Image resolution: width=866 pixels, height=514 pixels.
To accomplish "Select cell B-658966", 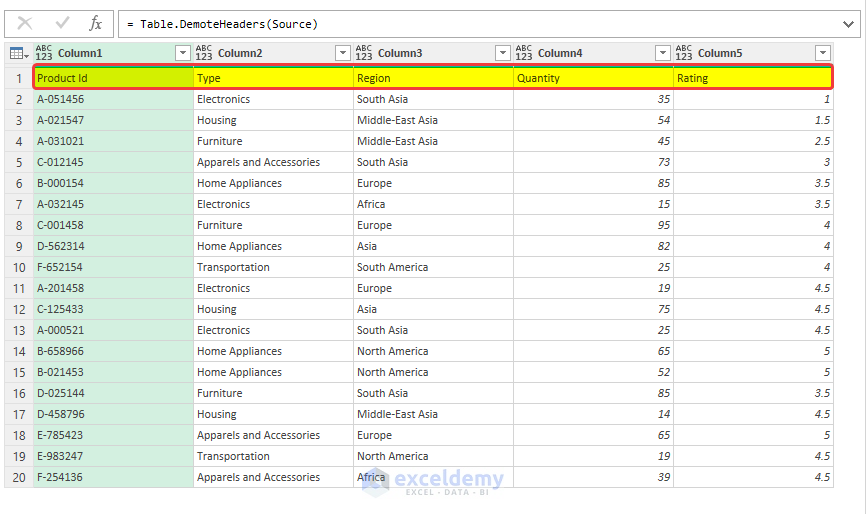I will click(x=113, y=351).
